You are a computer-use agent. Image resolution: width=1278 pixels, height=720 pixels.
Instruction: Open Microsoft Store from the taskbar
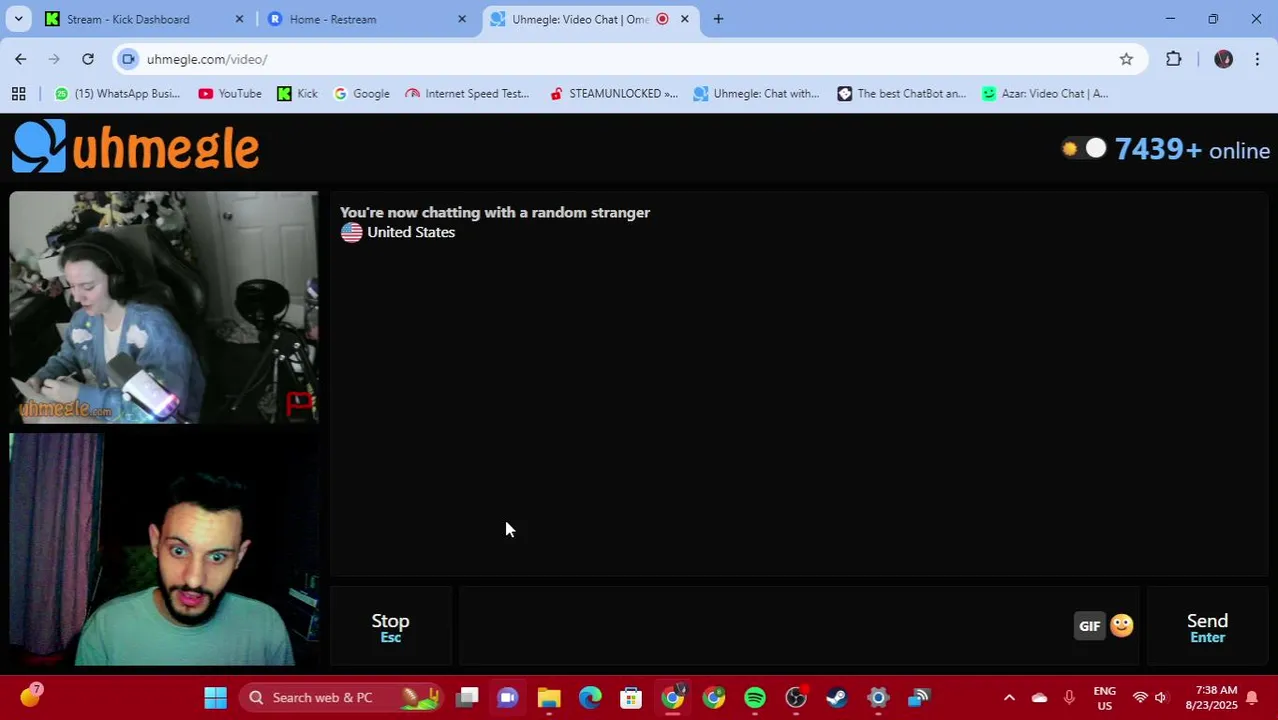coord(631,697)
